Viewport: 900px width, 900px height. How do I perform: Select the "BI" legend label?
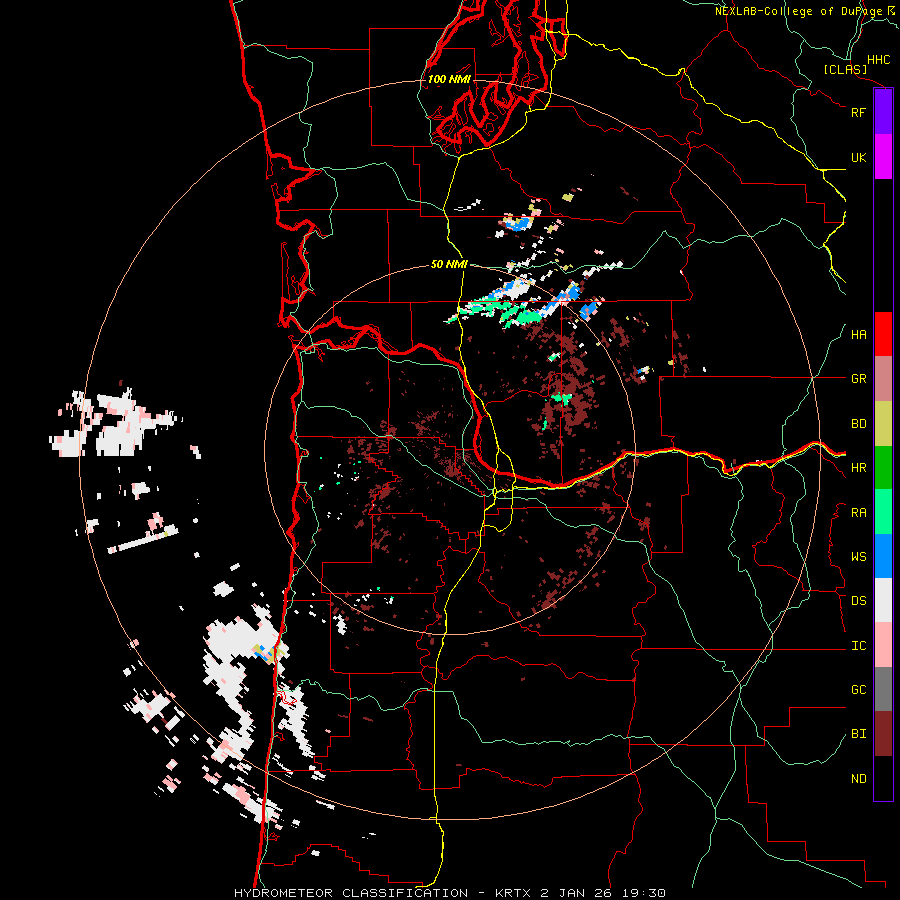[858, 734]
